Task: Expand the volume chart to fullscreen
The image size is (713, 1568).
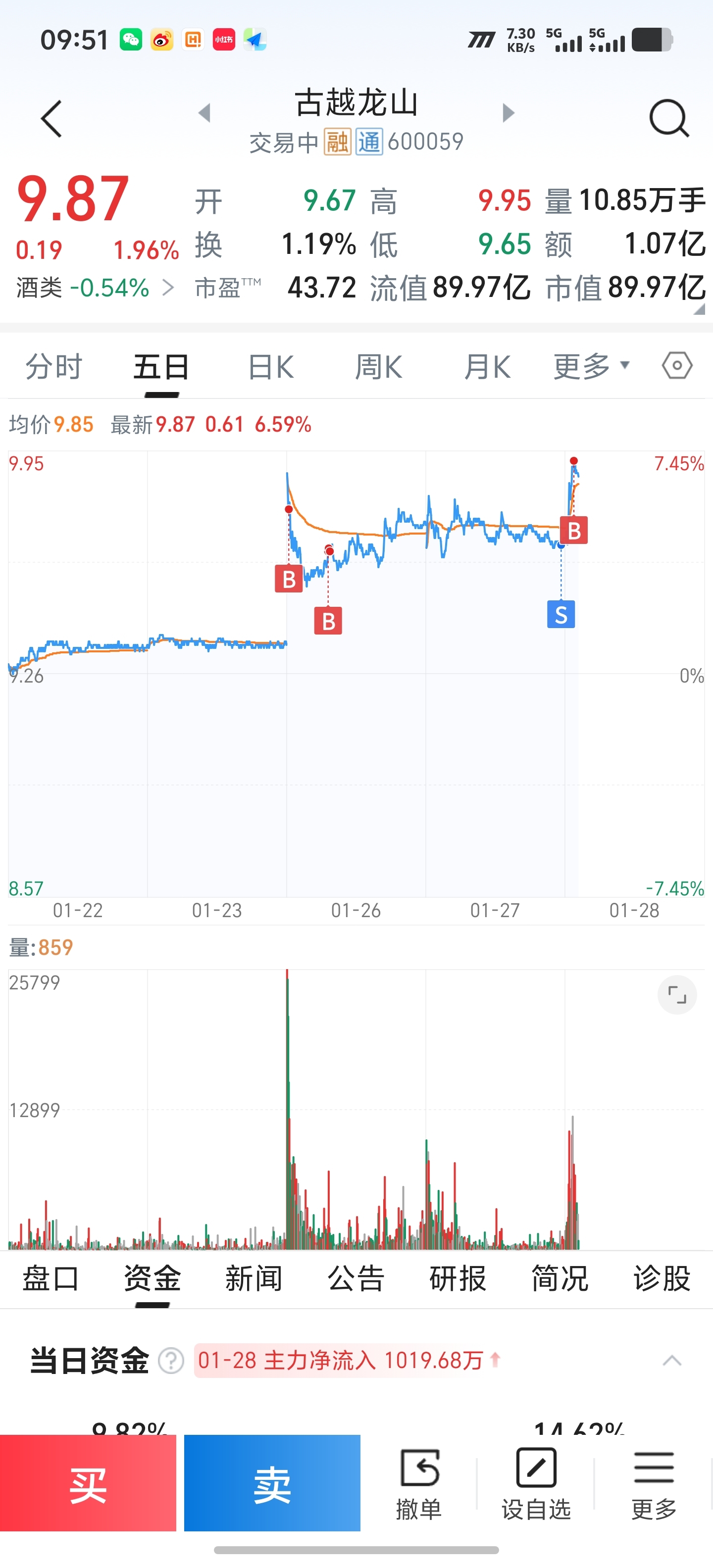Action: (676, 995)
